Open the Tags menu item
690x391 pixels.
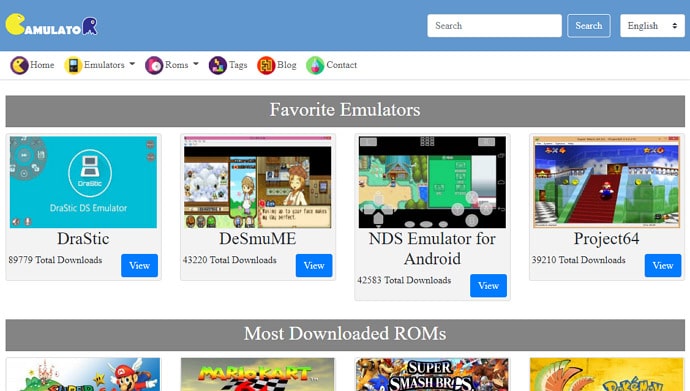click(x=238, y=65)
